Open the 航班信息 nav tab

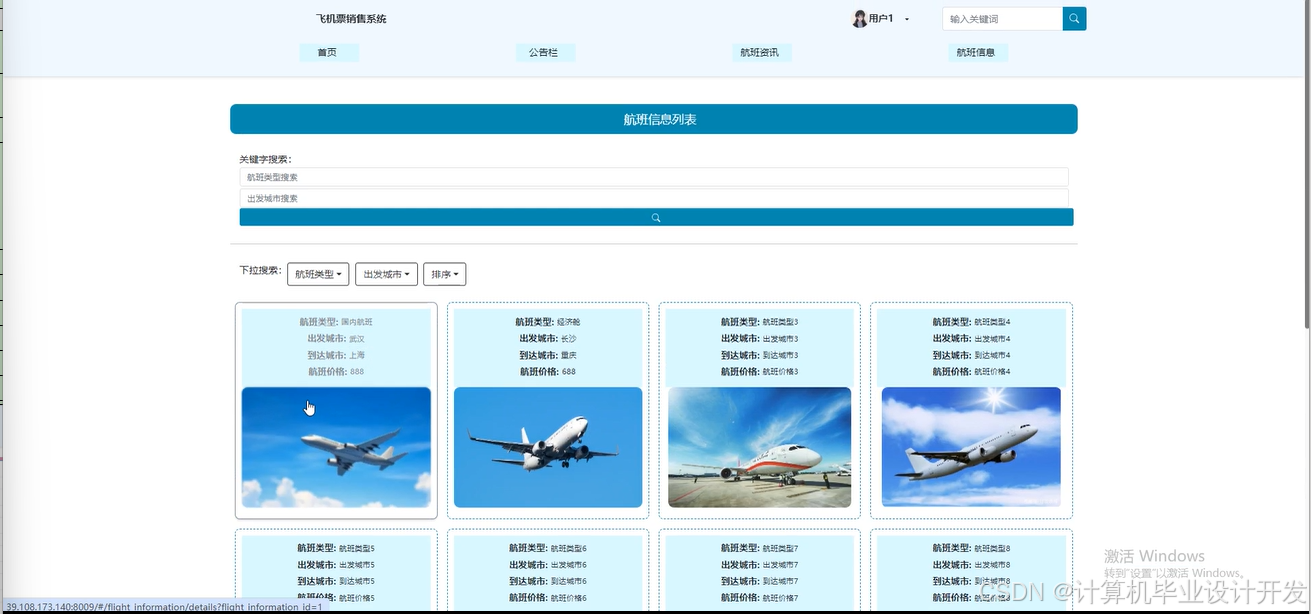(x=976, y=52)
